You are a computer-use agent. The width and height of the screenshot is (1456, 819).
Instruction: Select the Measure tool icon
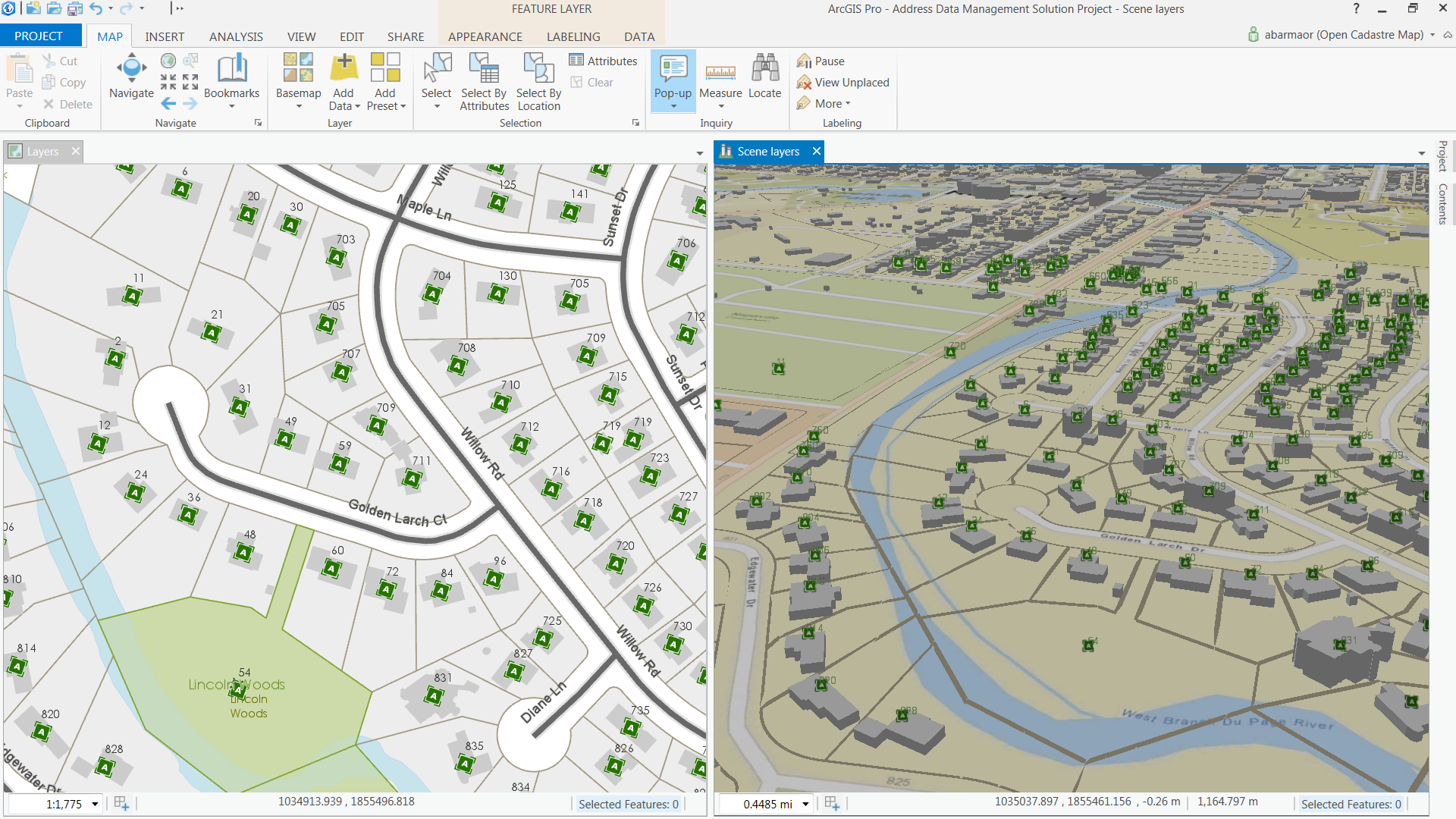click(720, 72)
